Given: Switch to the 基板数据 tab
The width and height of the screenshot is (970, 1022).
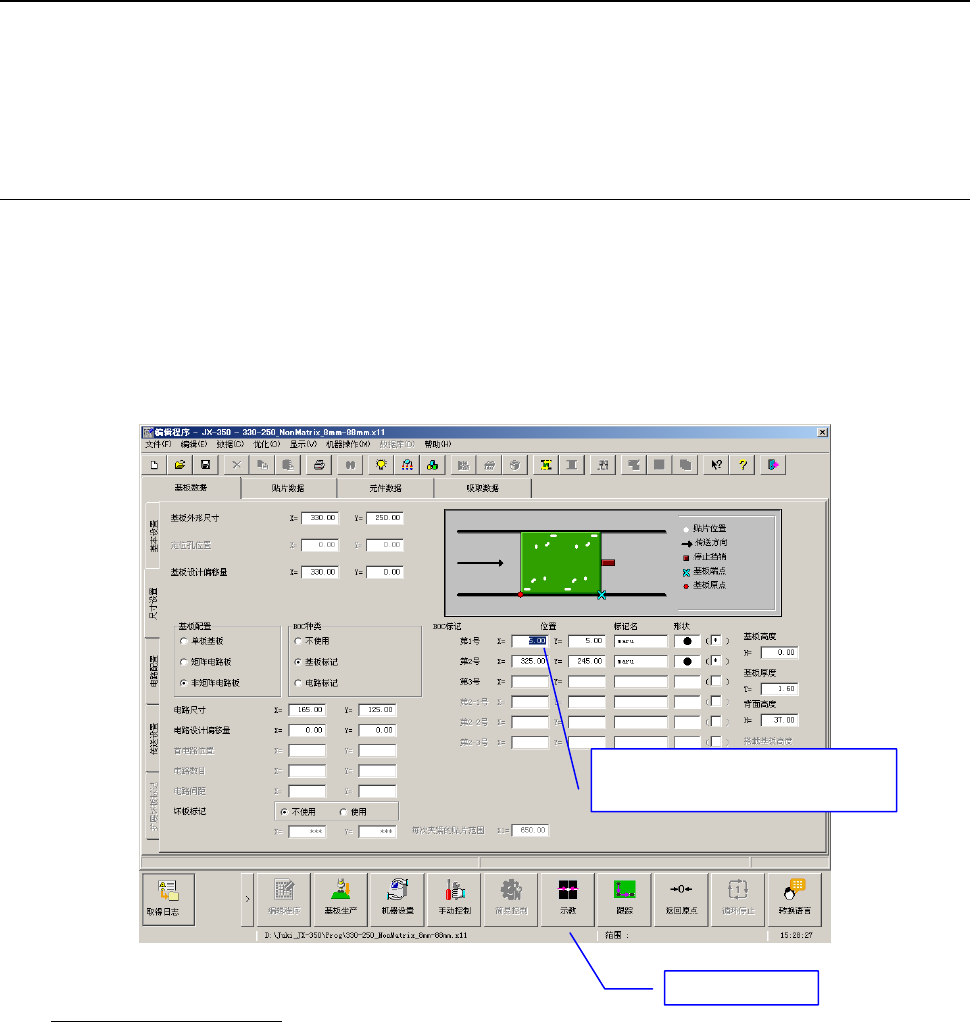Looking at the screenshot, I should tap(191, 488).
